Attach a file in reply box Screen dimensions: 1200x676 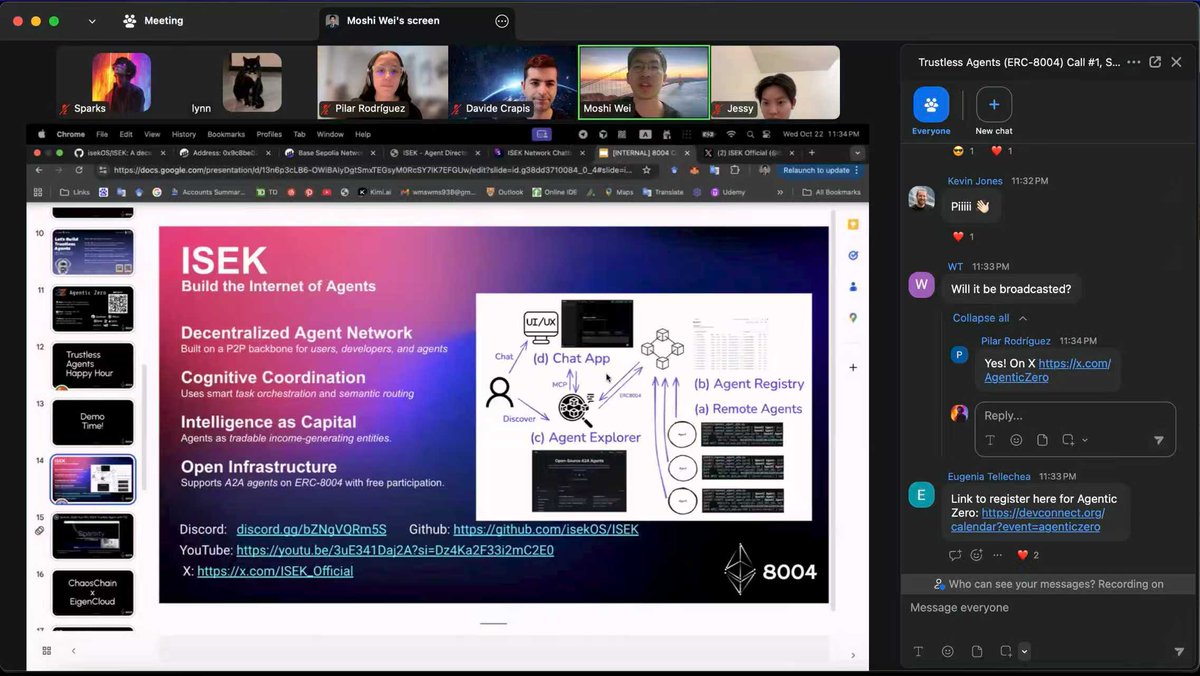click(x=1042, y=440)
